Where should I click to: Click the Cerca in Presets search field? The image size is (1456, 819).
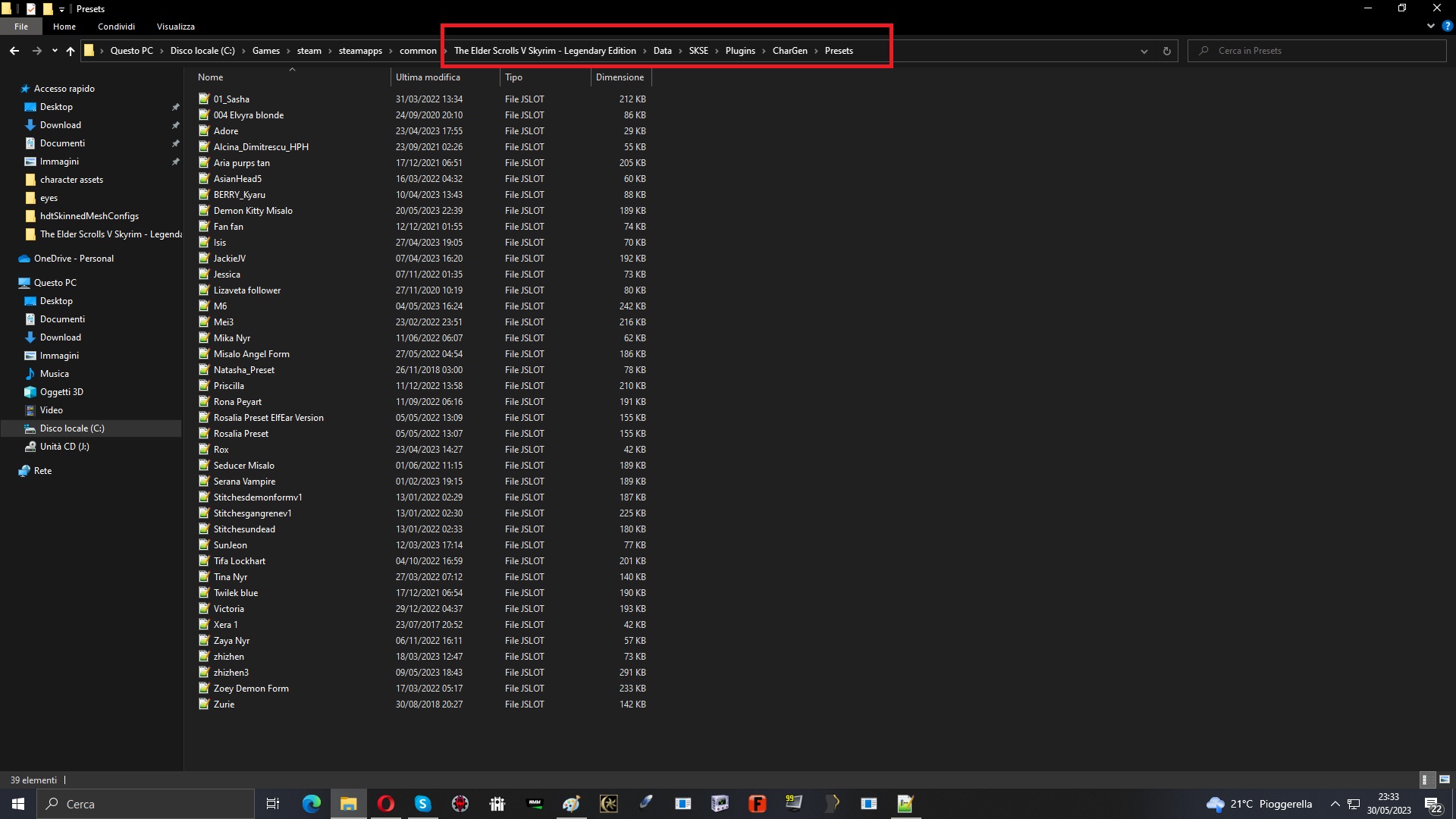click(1317, 51)
